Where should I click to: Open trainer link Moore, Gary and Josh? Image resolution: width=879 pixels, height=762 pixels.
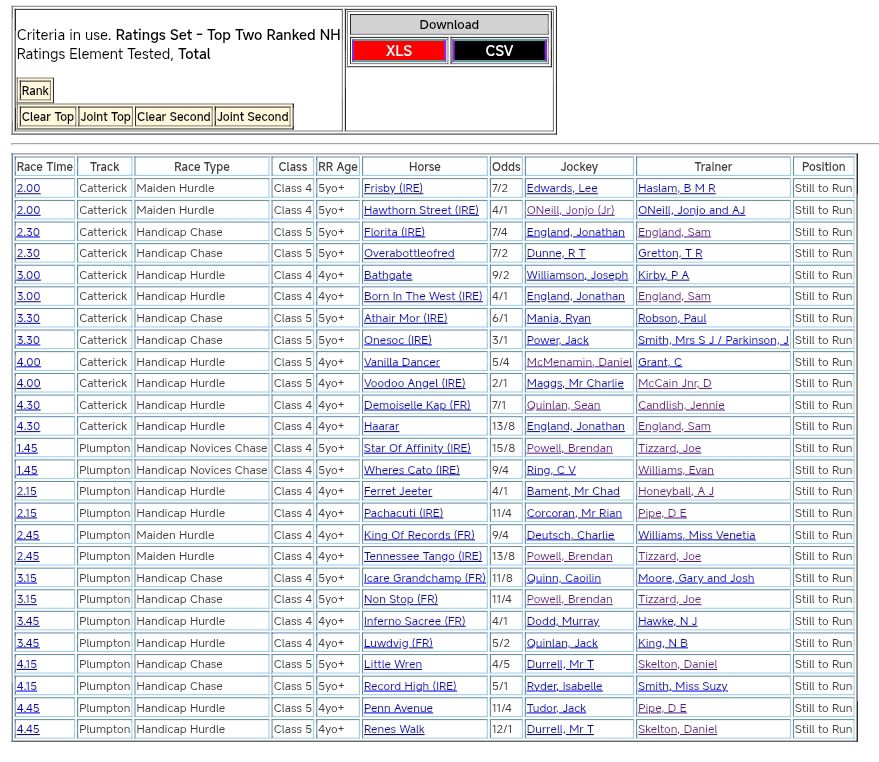pyautogui.click(x=696, y=578)
